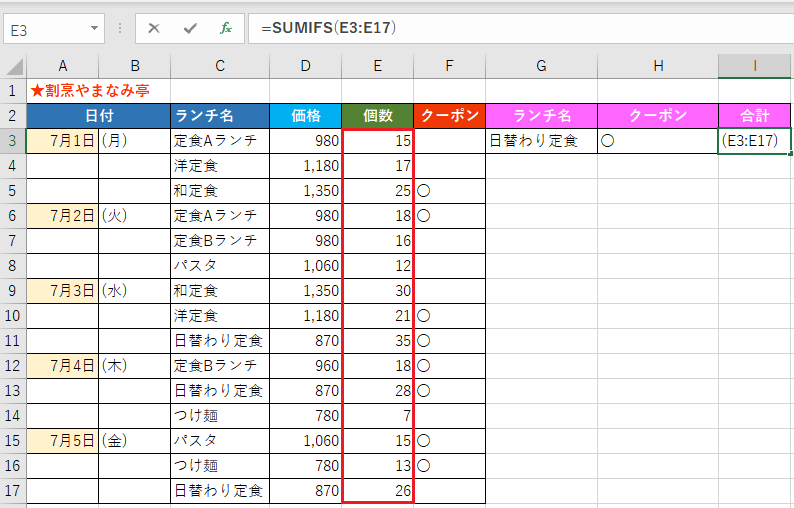Click the orange クーポン header in column F
The image size is (794, 508).
point(449,116)
